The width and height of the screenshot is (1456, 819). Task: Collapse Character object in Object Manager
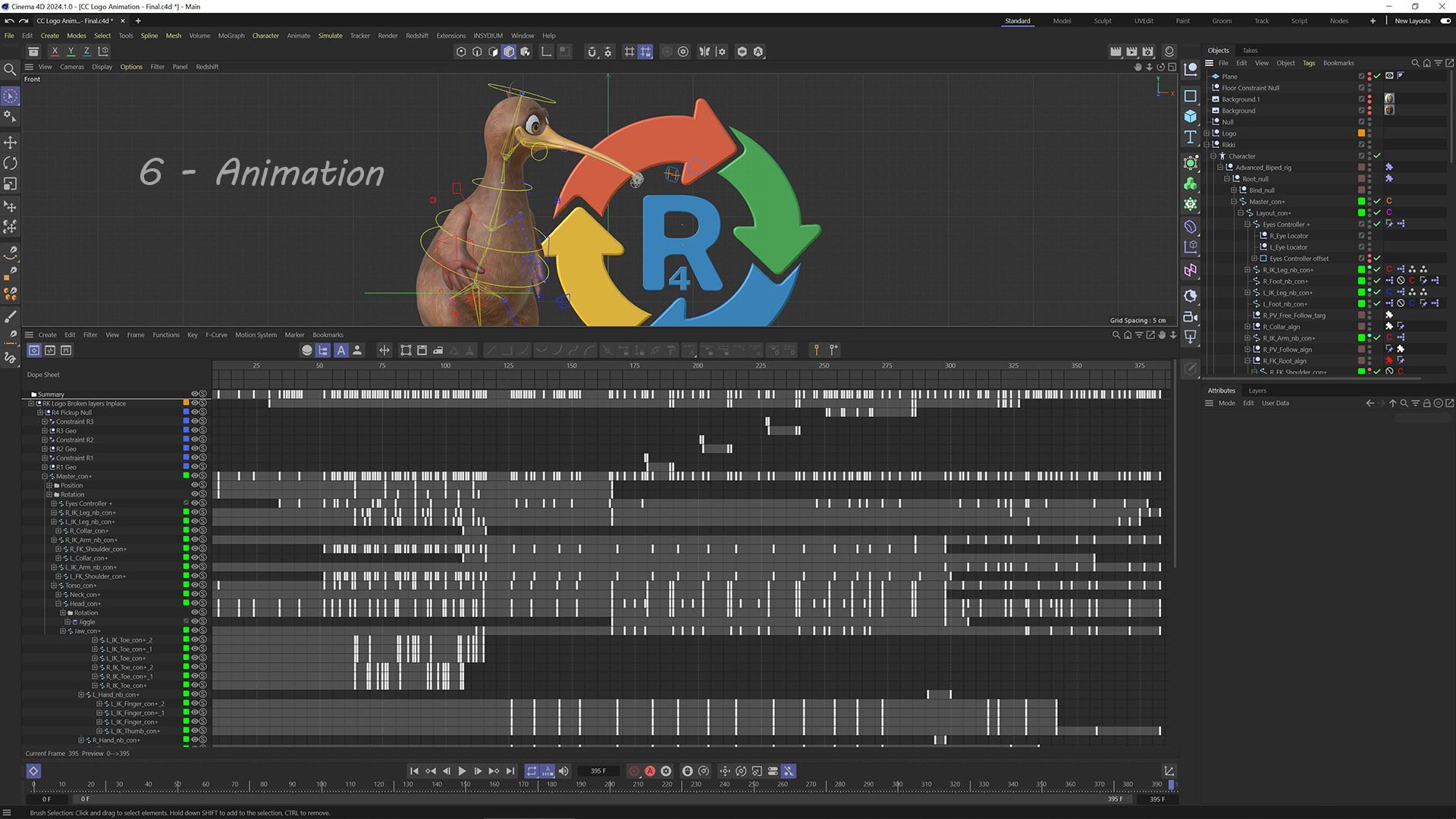coord(1213,156)
